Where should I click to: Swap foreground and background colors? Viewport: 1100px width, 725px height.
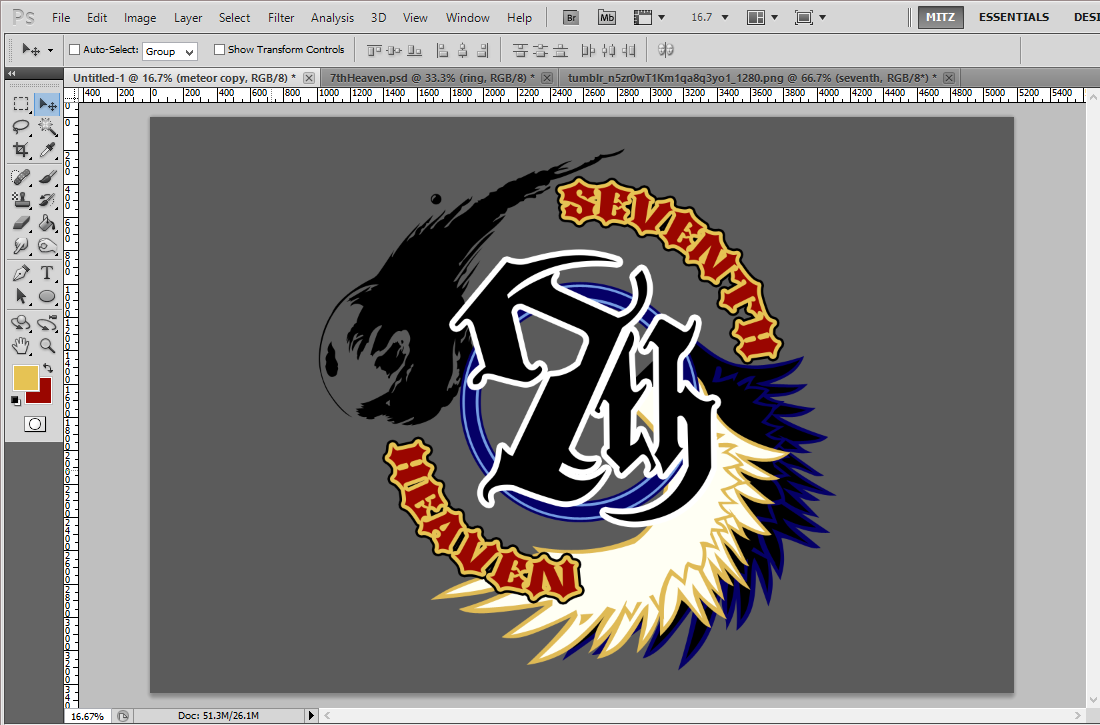click(48, 368)
